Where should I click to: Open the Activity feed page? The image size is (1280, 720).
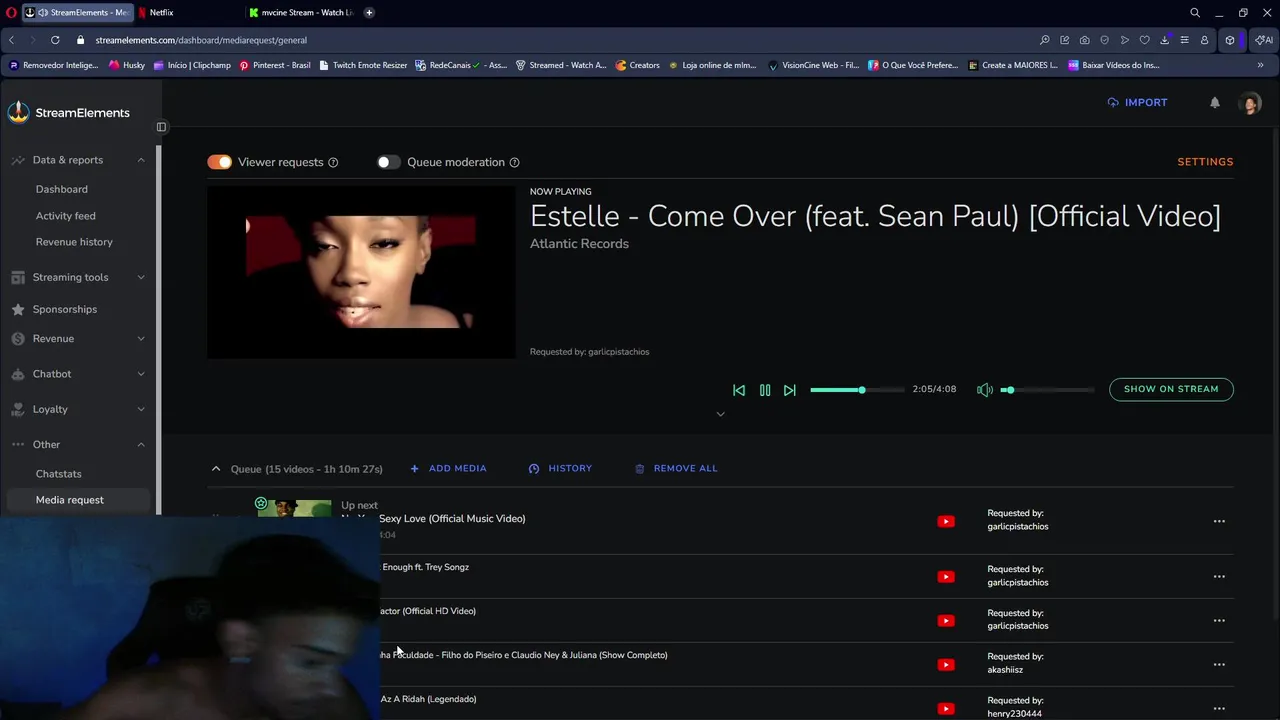66,216
